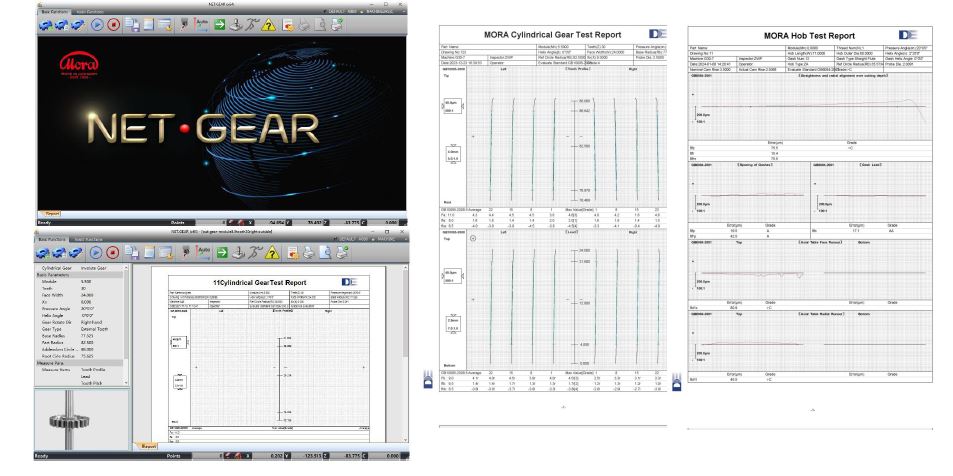Click the Auto measure icon in bottom report window
The width and height of the screenshot is (953, 476).
pos(204,252)
